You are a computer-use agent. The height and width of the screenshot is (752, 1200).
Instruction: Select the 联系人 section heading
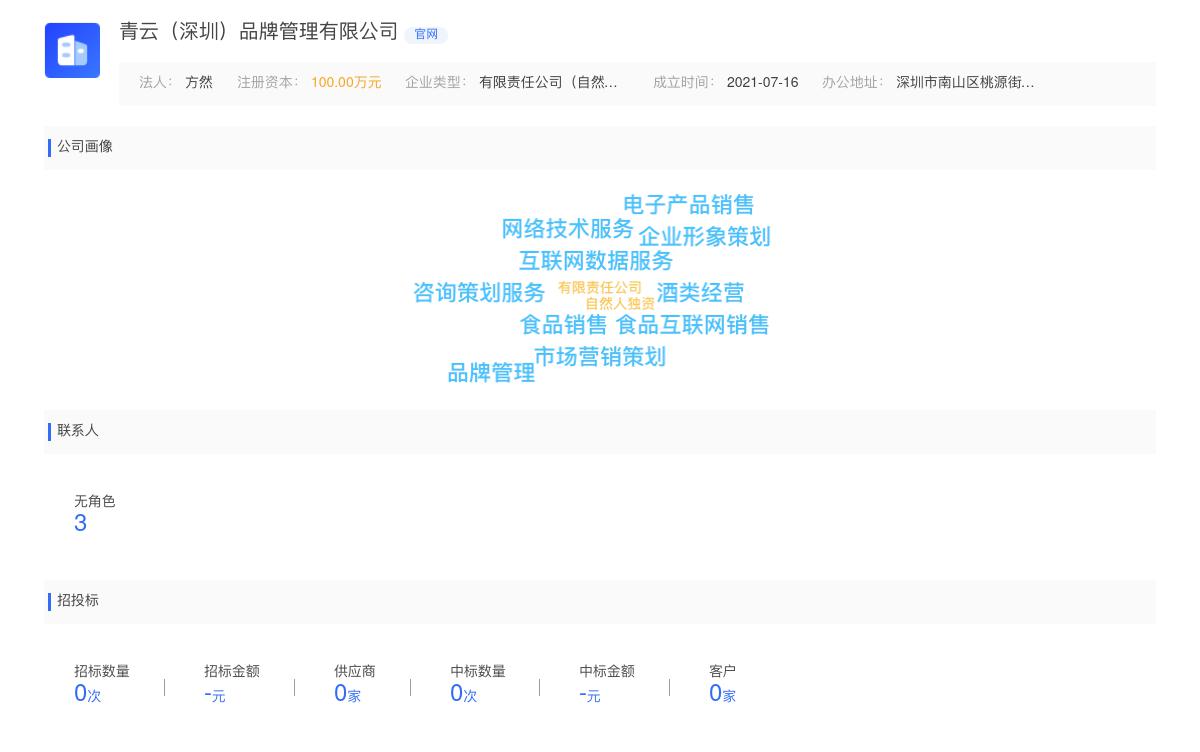pos(78,431)
